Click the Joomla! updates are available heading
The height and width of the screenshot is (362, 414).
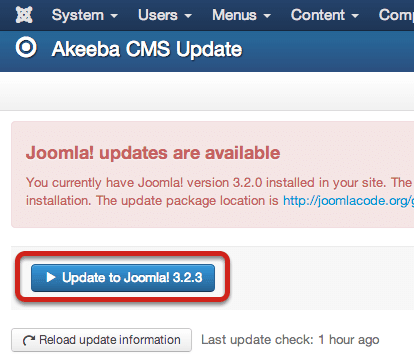pyautogui.click(x=153, y=153)
